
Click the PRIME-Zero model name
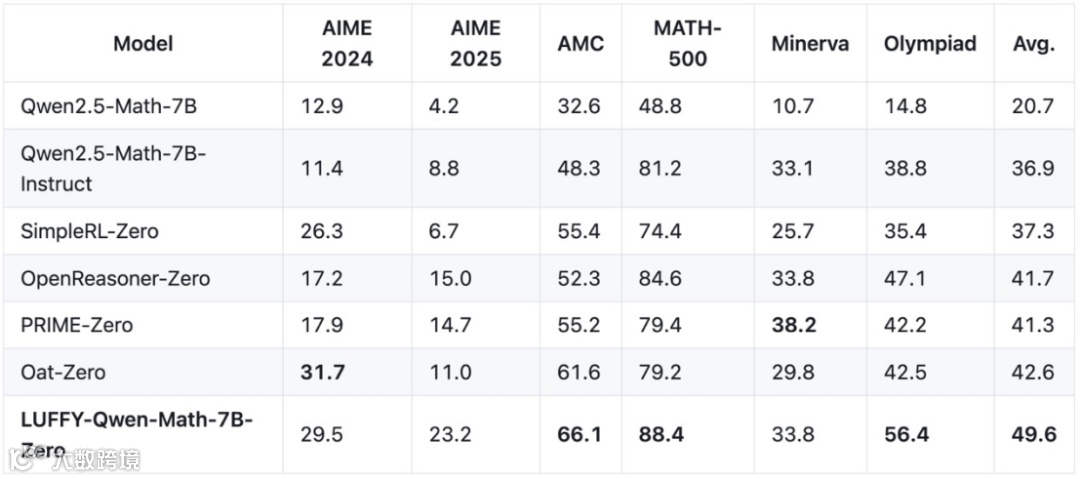tap(77, 325)
